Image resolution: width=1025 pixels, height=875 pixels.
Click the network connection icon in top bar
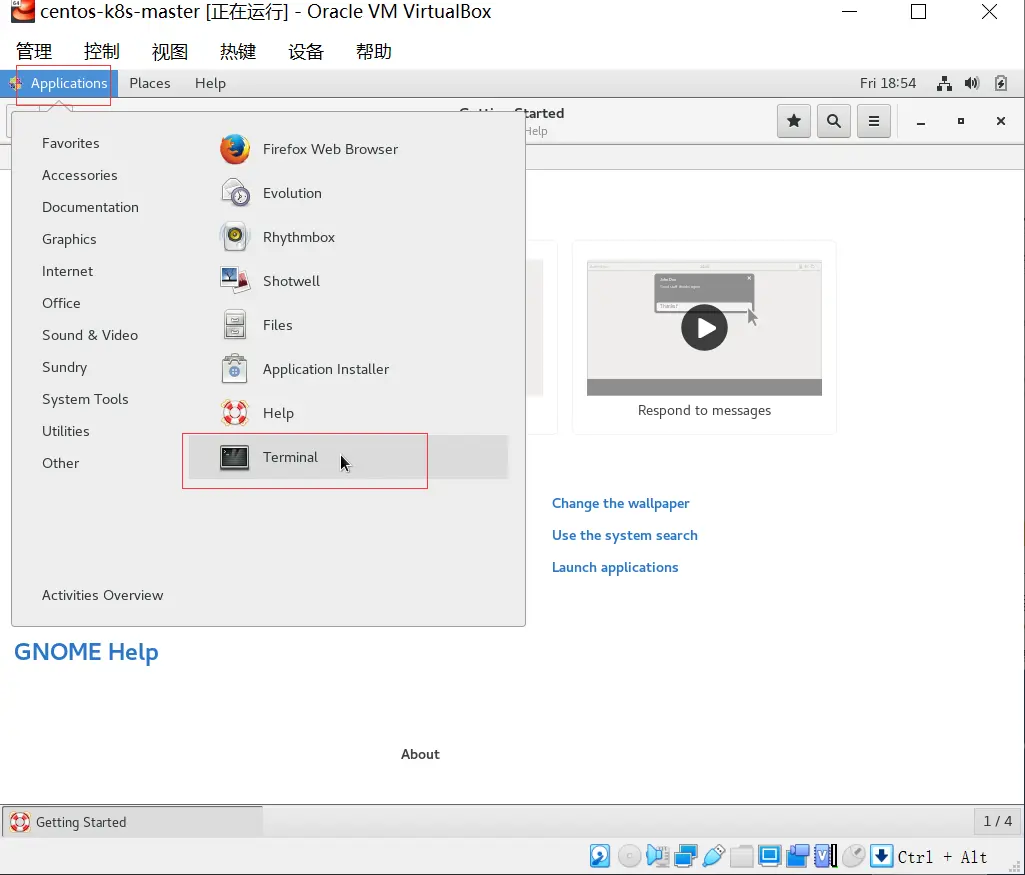tap(944, 84)
